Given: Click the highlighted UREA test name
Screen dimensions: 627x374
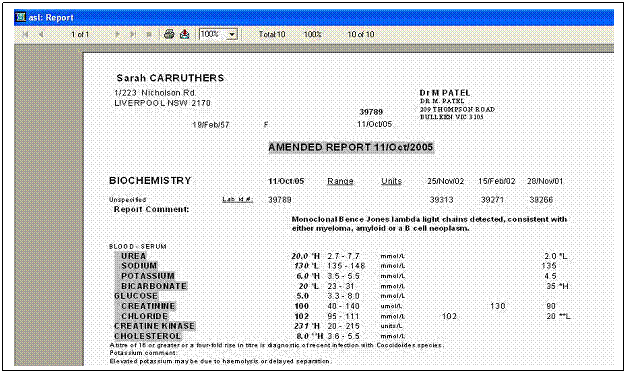Looking at the screenshot, I should pyautogui.click(x=134, y=256).
